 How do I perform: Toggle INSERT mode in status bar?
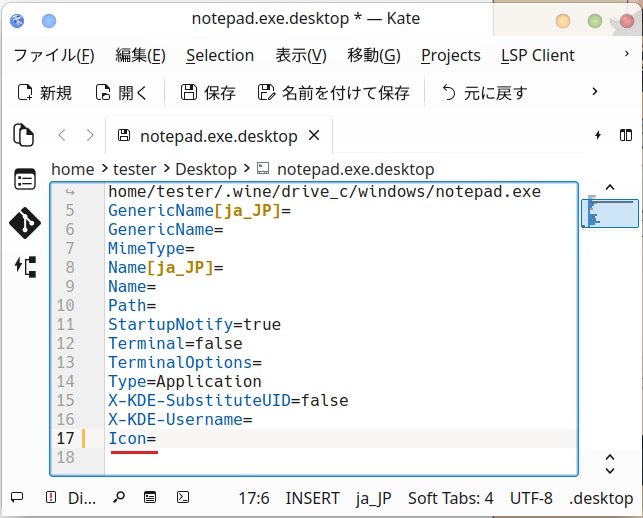313,497
